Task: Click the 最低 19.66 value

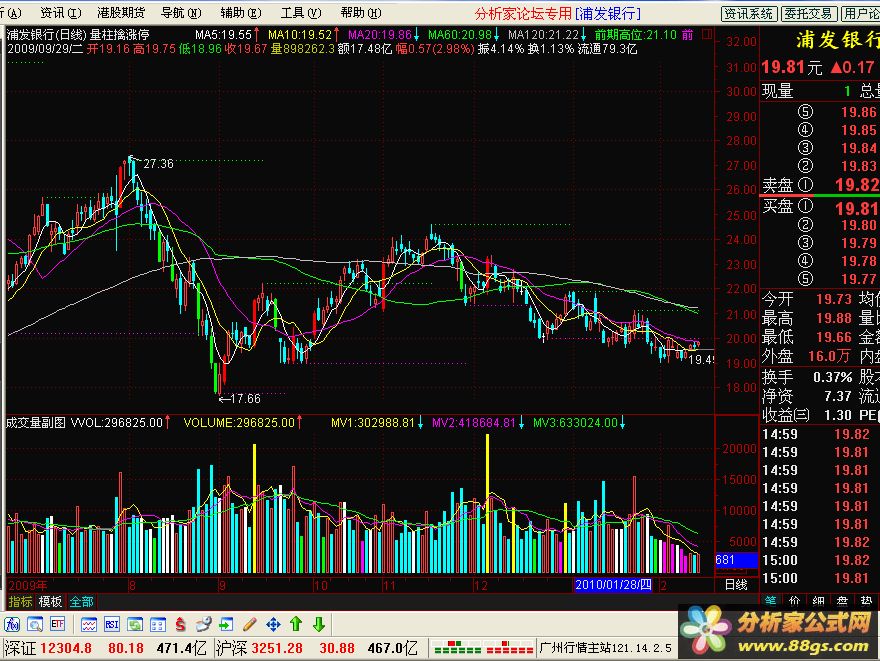Action: 833,337
